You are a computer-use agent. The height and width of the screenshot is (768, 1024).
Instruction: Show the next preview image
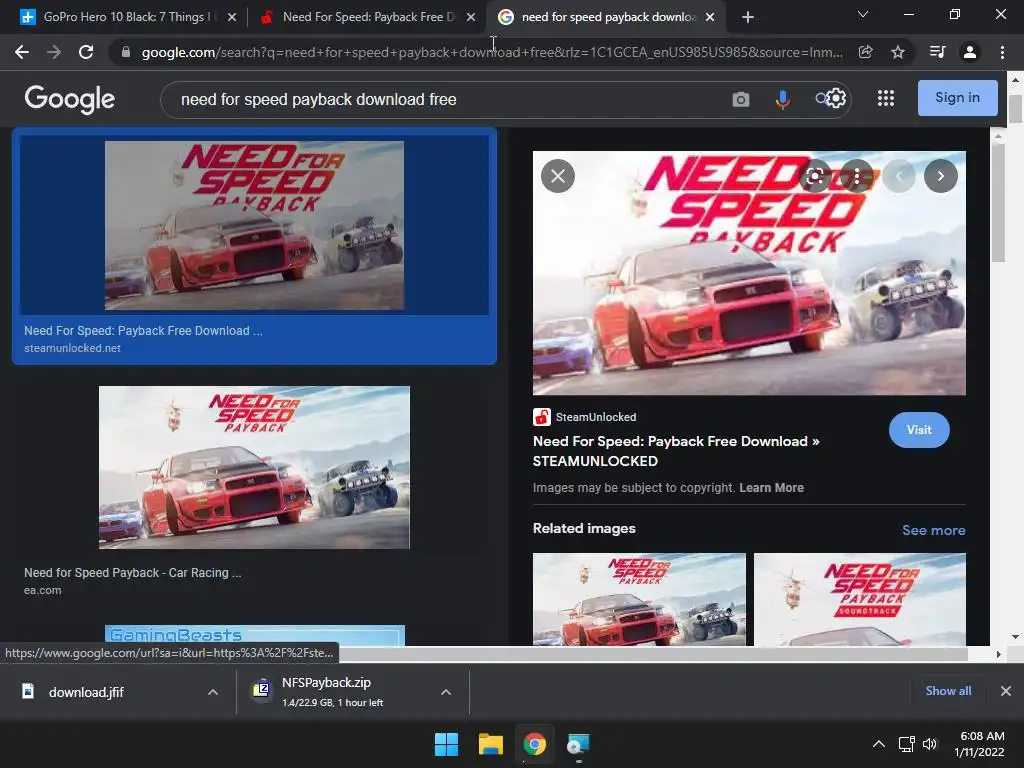tap(940, 176)
